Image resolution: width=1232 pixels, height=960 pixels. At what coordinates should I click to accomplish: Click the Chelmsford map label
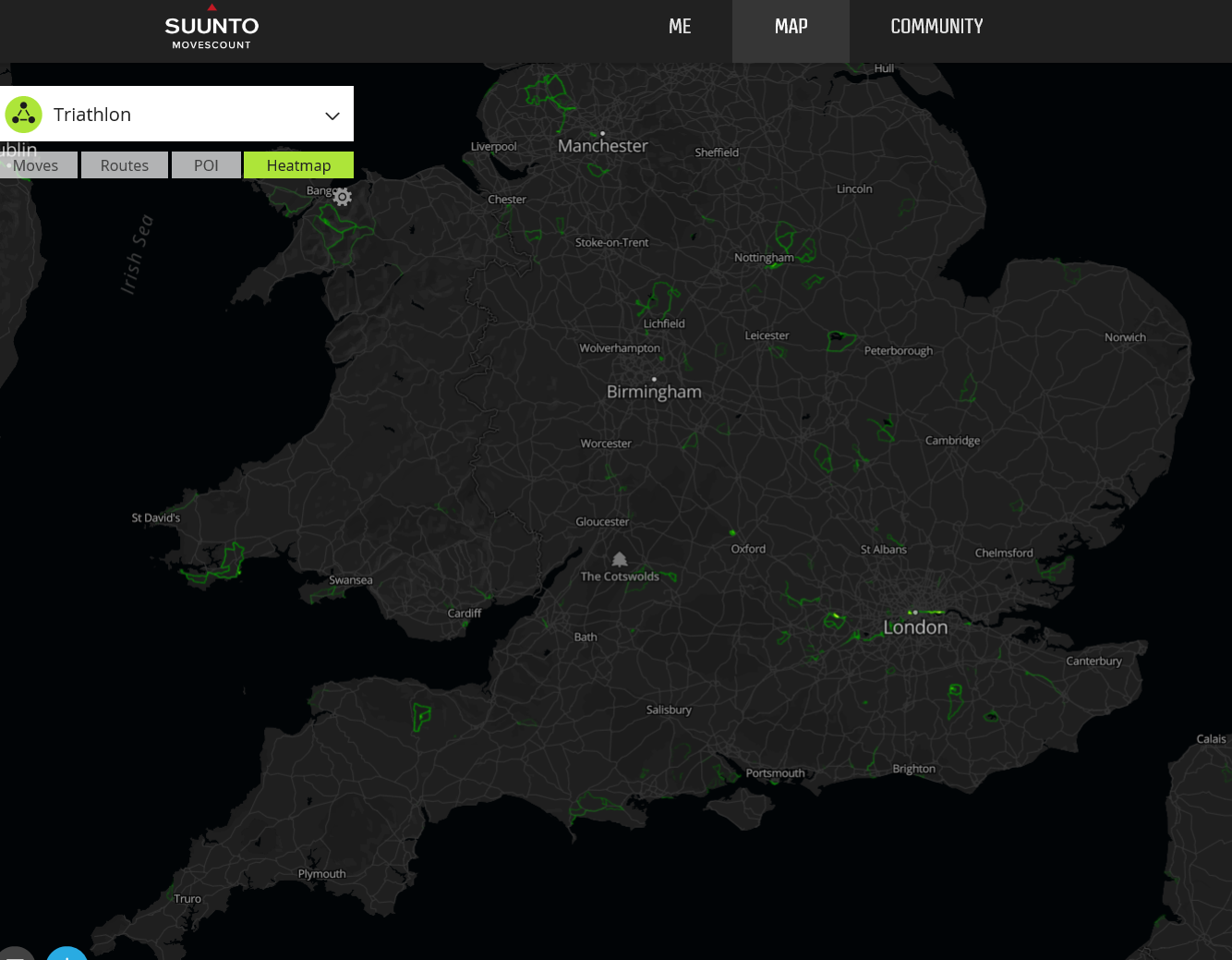pos(1004,553)
